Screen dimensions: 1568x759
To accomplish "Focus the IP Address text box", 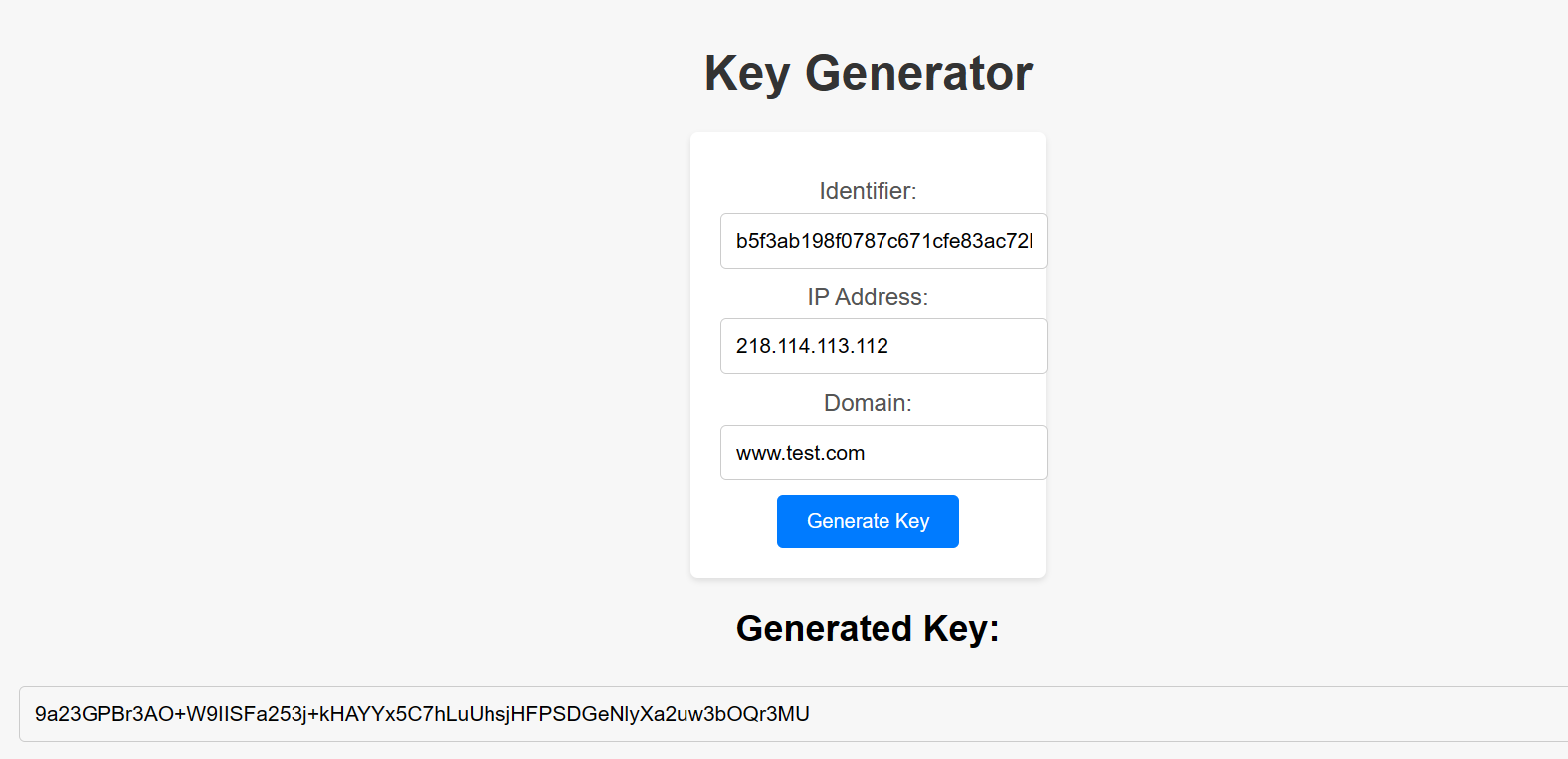I will pos(882,346).
